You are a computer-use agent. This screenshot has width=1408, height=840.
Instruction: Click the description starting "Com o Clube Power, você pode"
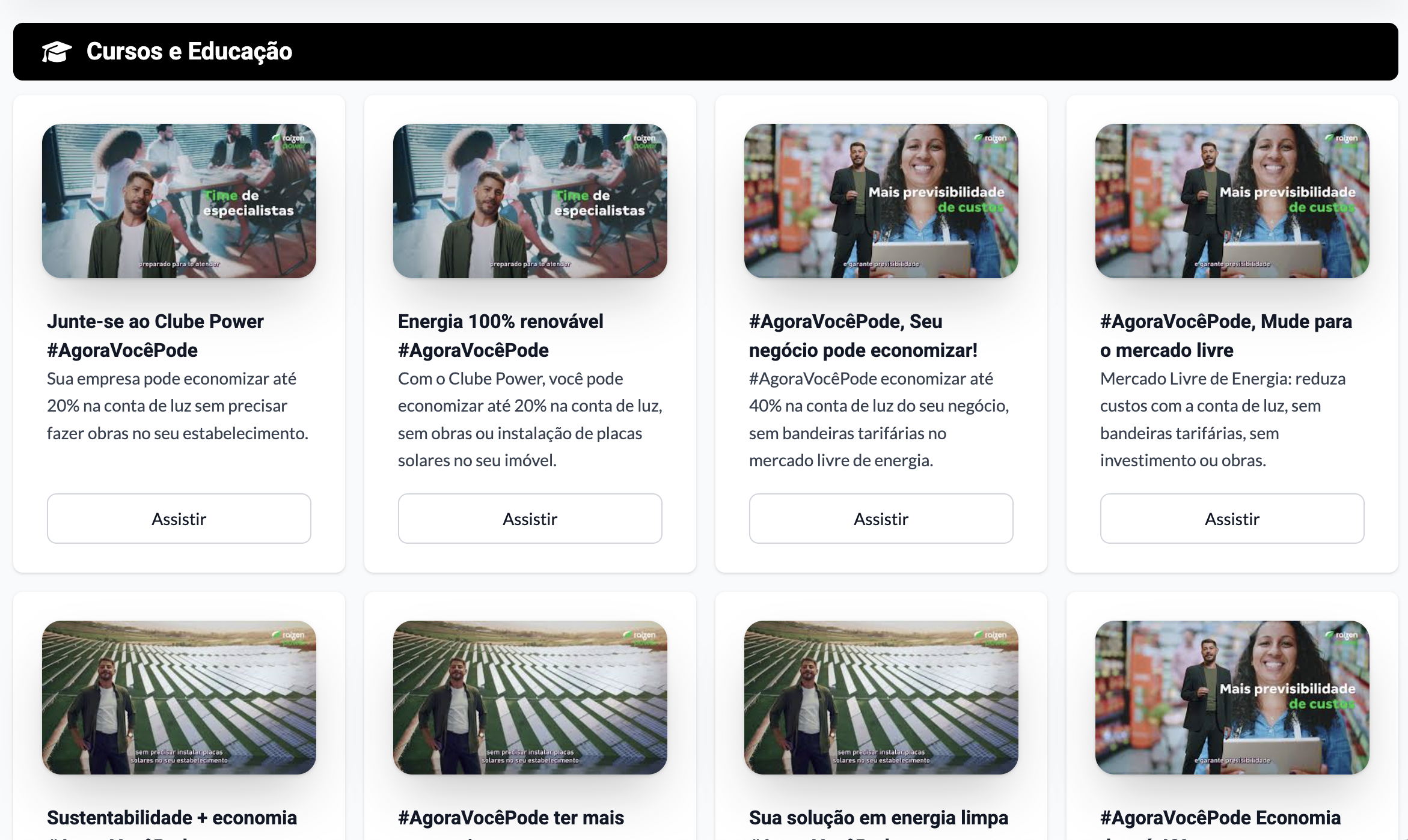point(530,419)
